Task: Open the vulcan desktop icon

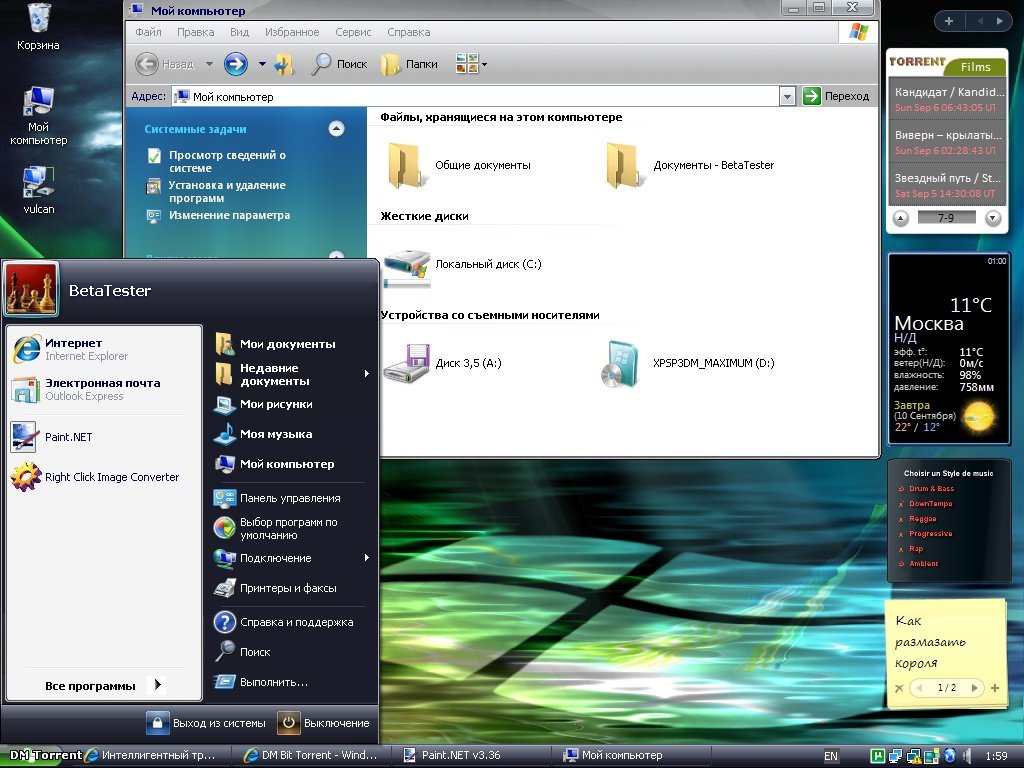Action: [39, 190]
